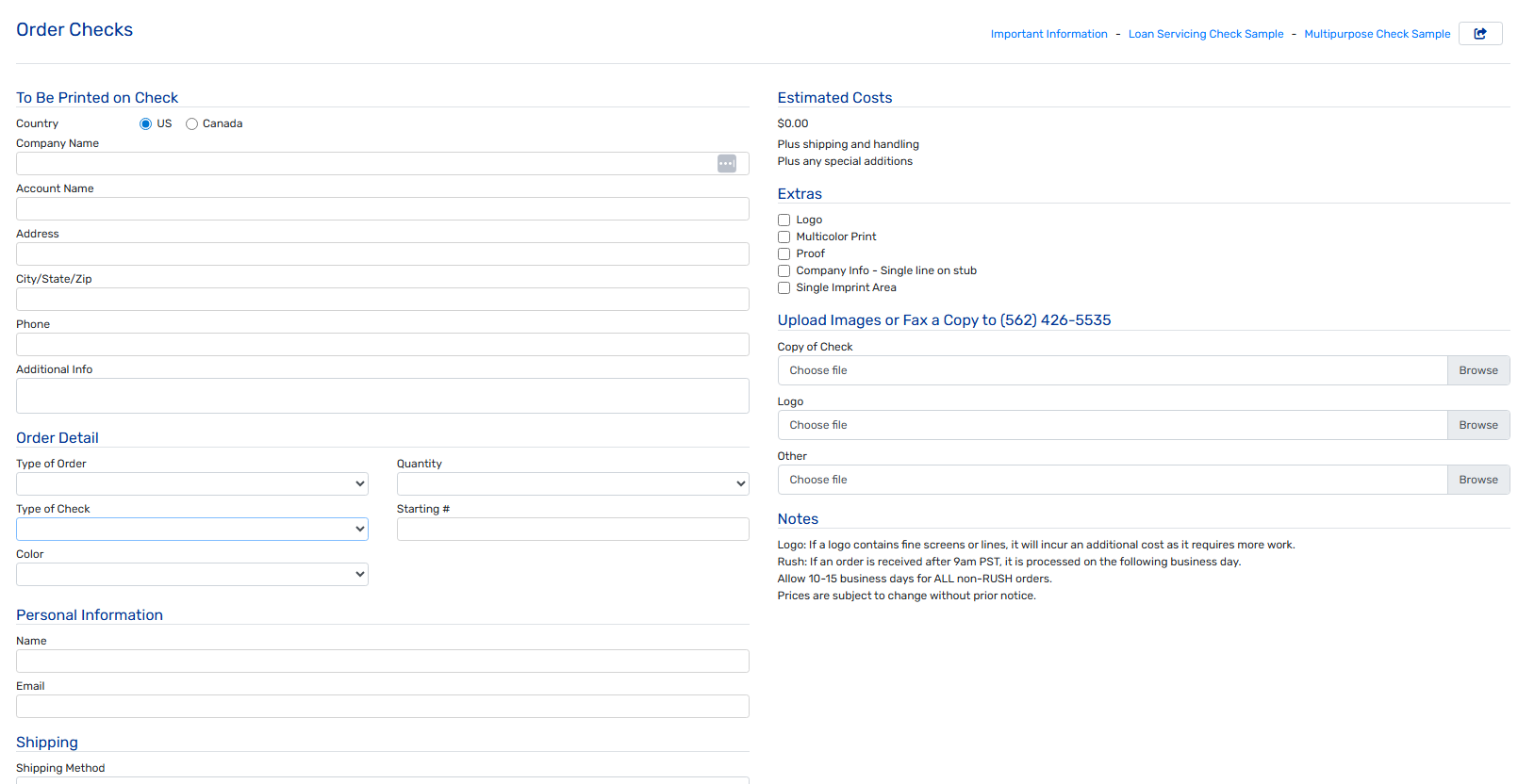Enable the Logo extra checkbox

tap(784, 220)
